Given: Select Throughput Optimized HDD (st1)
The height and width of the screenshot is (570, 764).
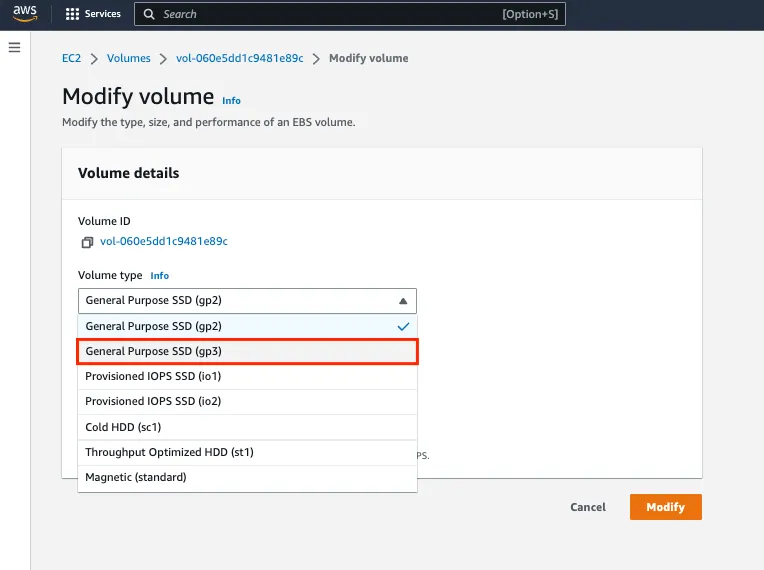Looking at the screenshot, I should pyautogui.click(x=248, y=453).
